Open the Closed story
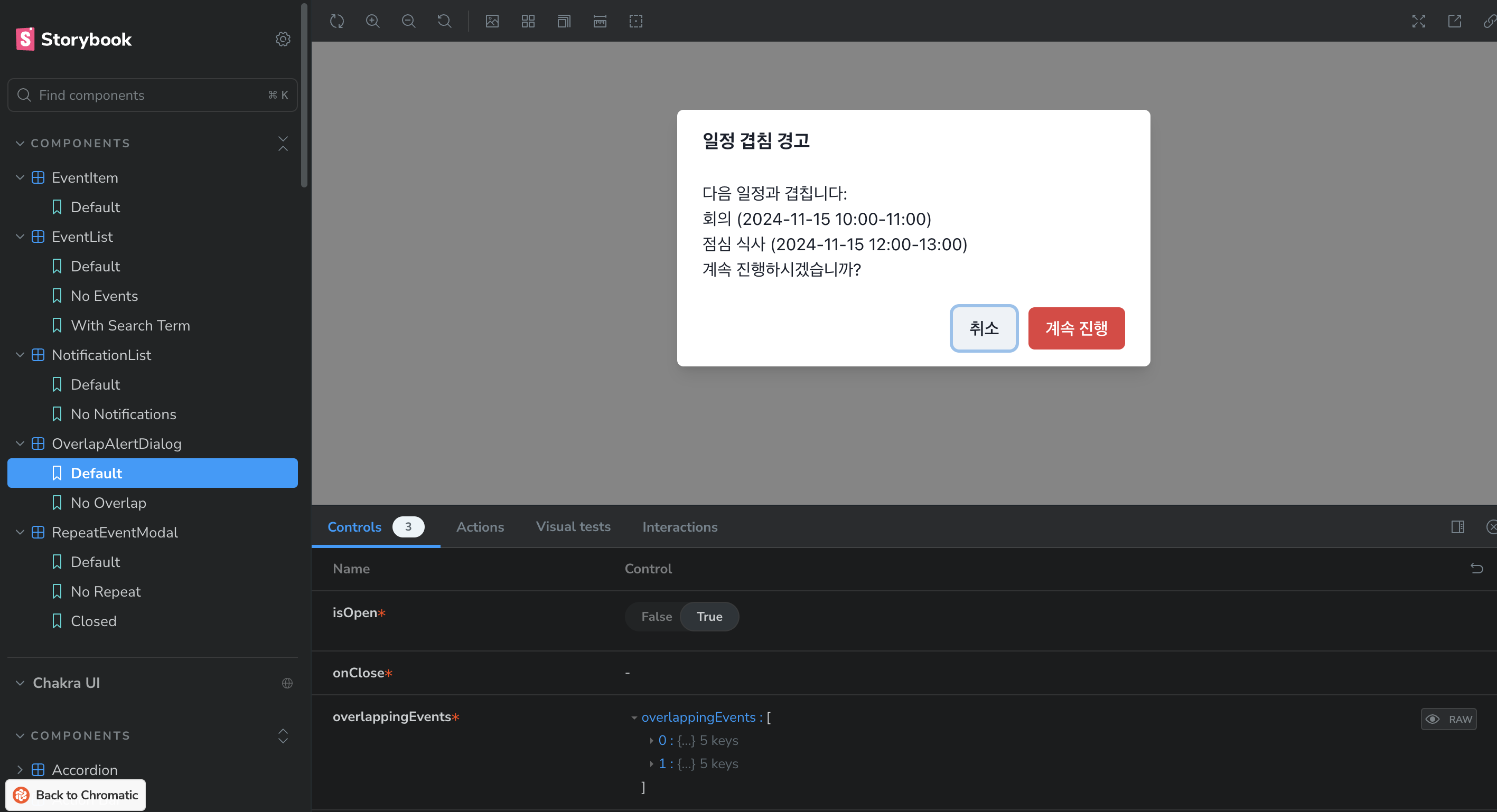 pyautogui.click(x=152, y=621)
